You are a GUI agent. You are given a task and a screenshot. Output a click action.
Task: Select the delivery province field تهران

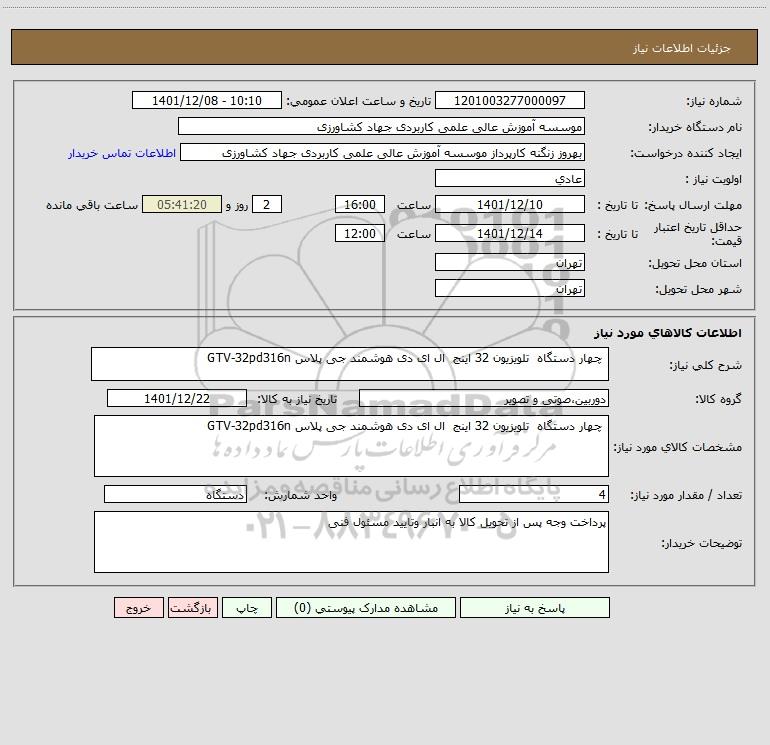pos(510,262)
